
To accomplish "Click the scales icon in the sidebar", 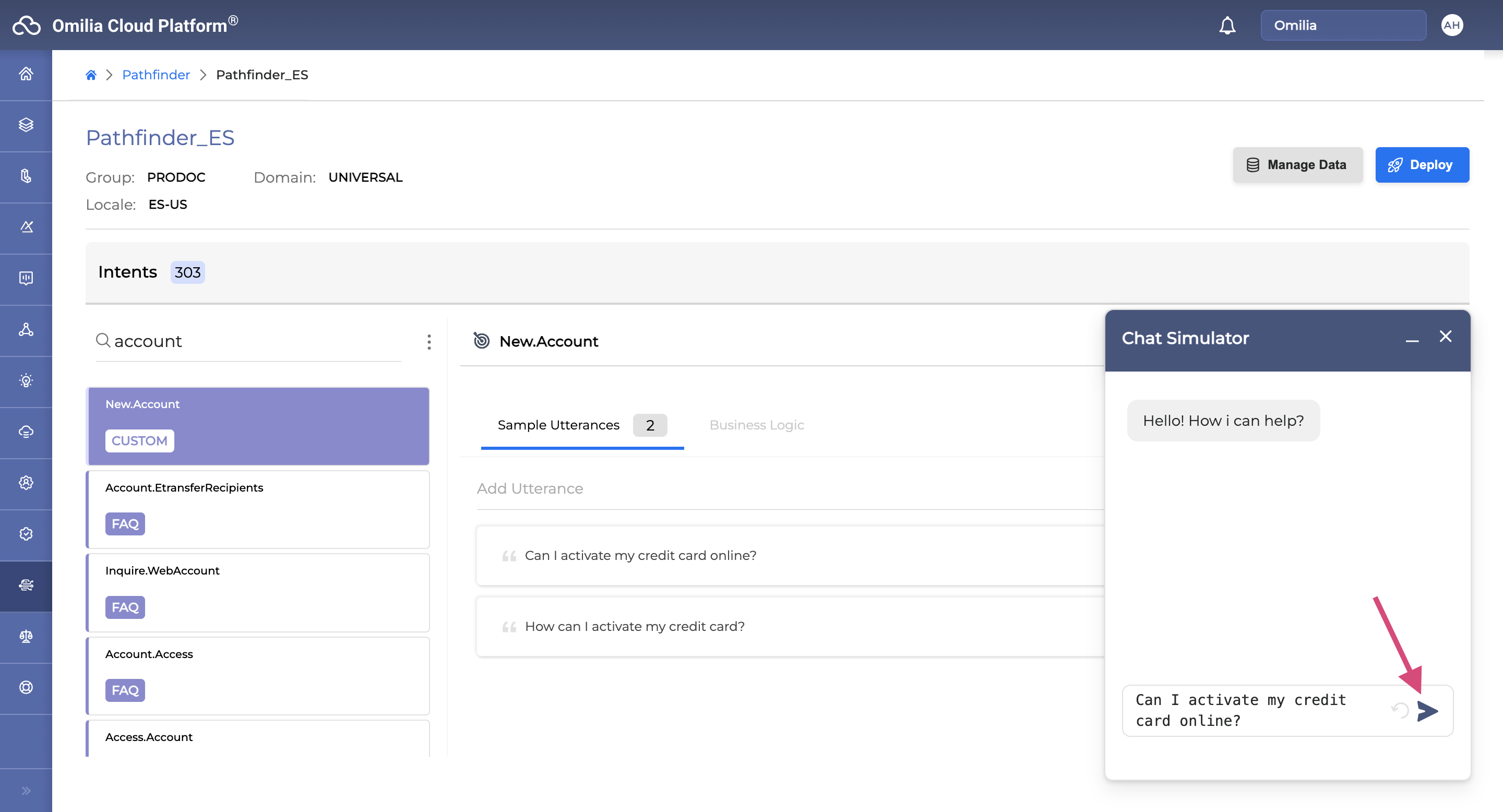I will (26, 637).
